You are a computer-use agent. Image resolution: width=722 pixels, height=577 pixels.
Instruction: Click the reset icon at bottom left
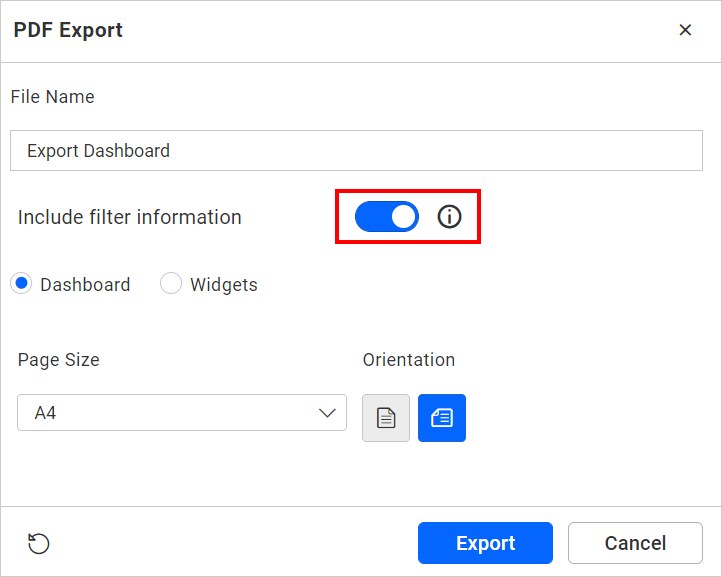[39, 543]
